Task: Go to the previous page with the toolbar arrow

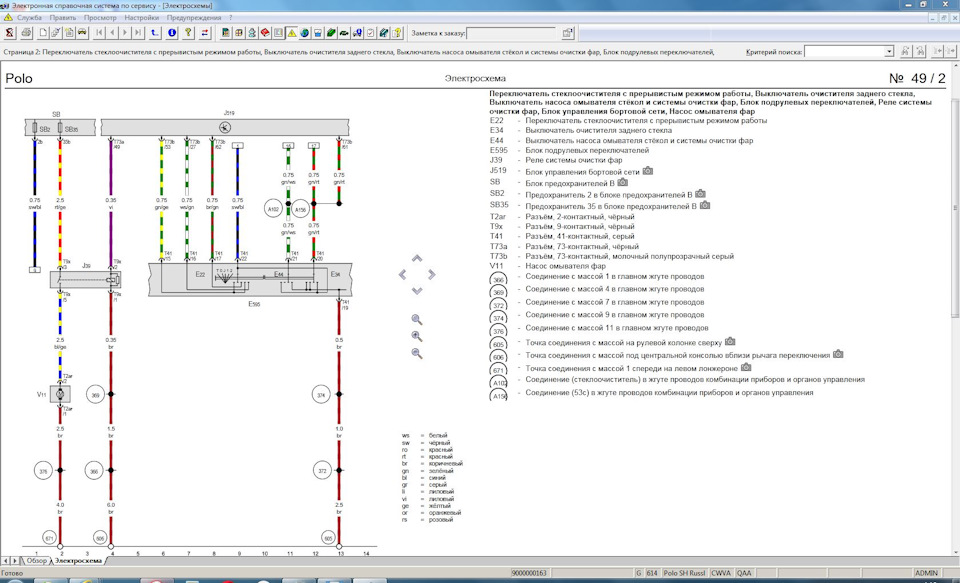Action: click(112, 33)
